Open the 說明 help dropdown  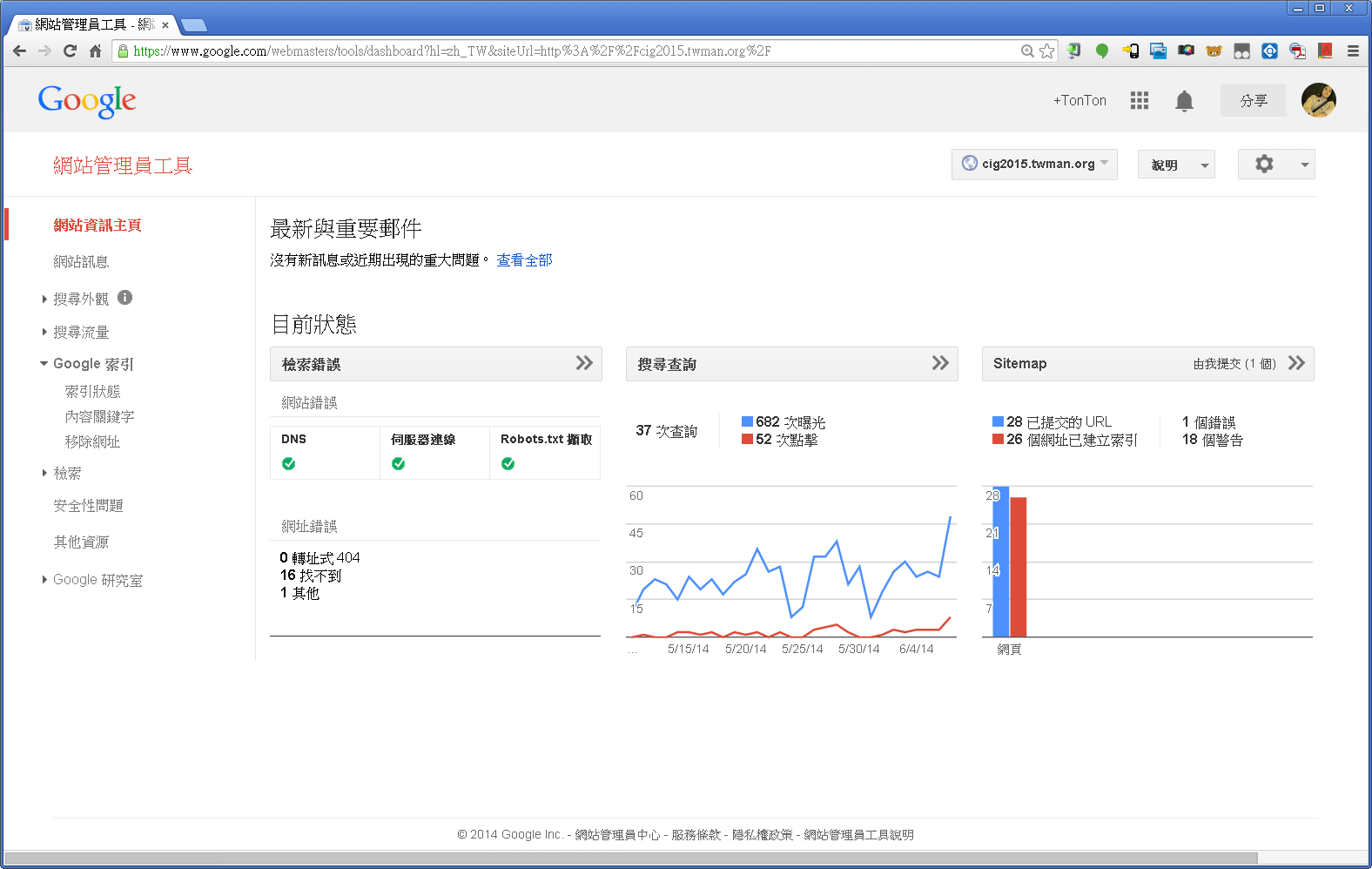[1176, 165]
